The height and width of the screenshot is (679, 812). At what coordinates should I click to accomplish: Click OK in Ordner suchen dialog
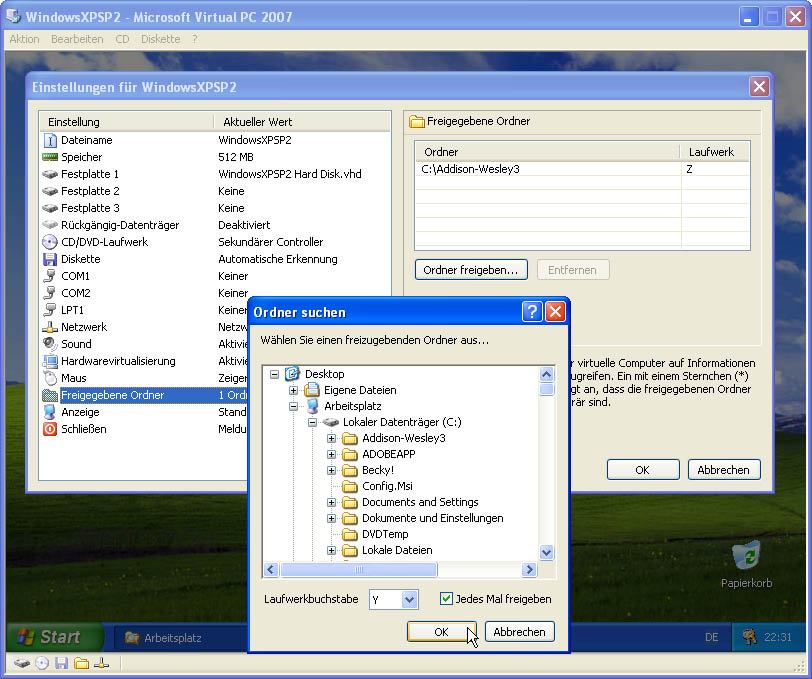click(x=441, y=632)
